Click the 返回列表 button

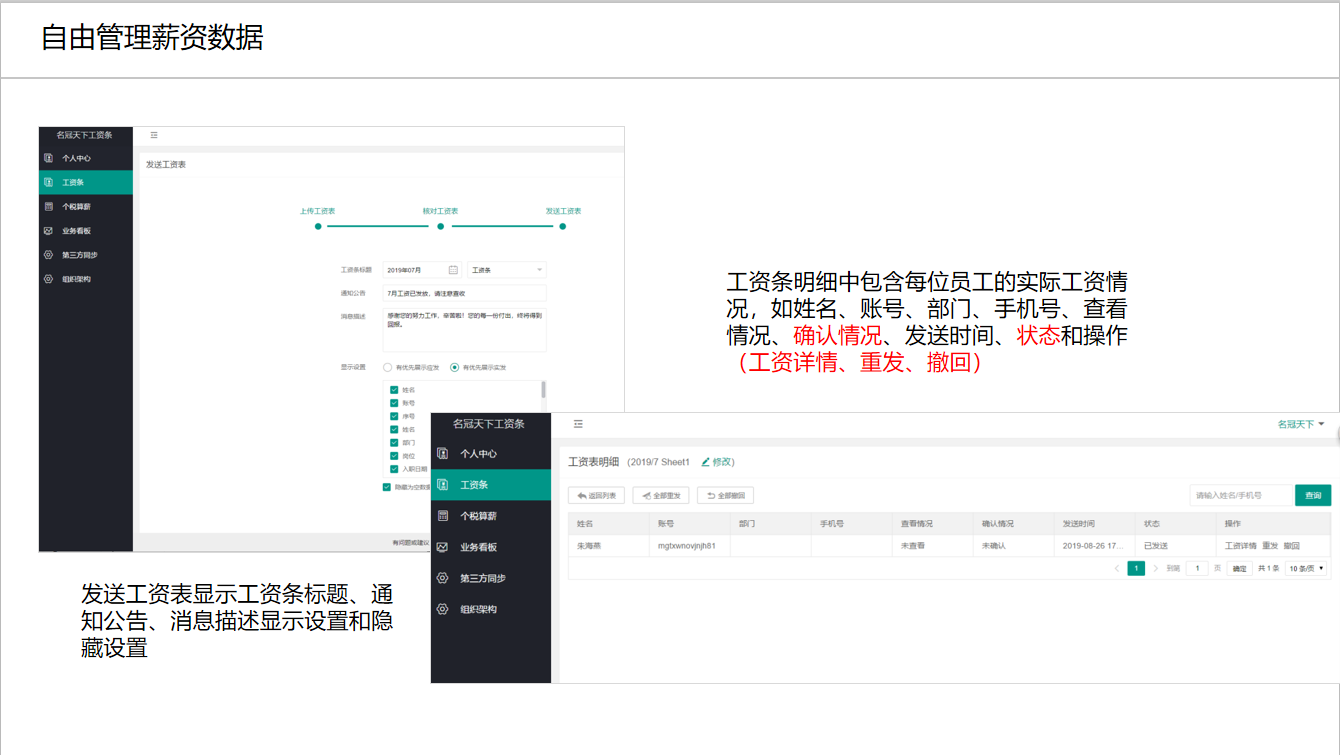click(x=597, y=495)
